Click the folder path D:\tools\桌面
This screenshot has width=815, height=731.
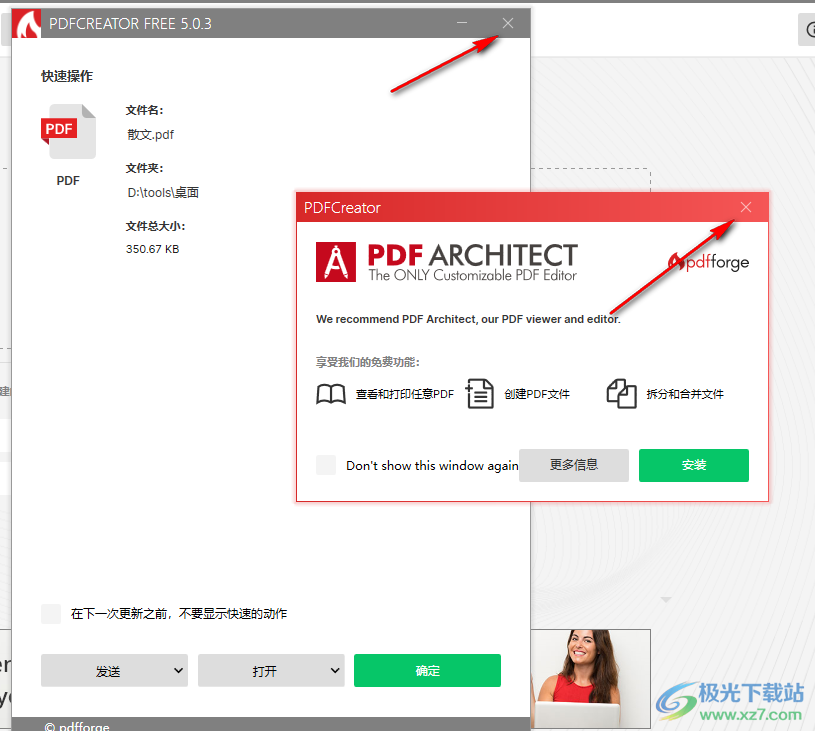tap(163, 192)
